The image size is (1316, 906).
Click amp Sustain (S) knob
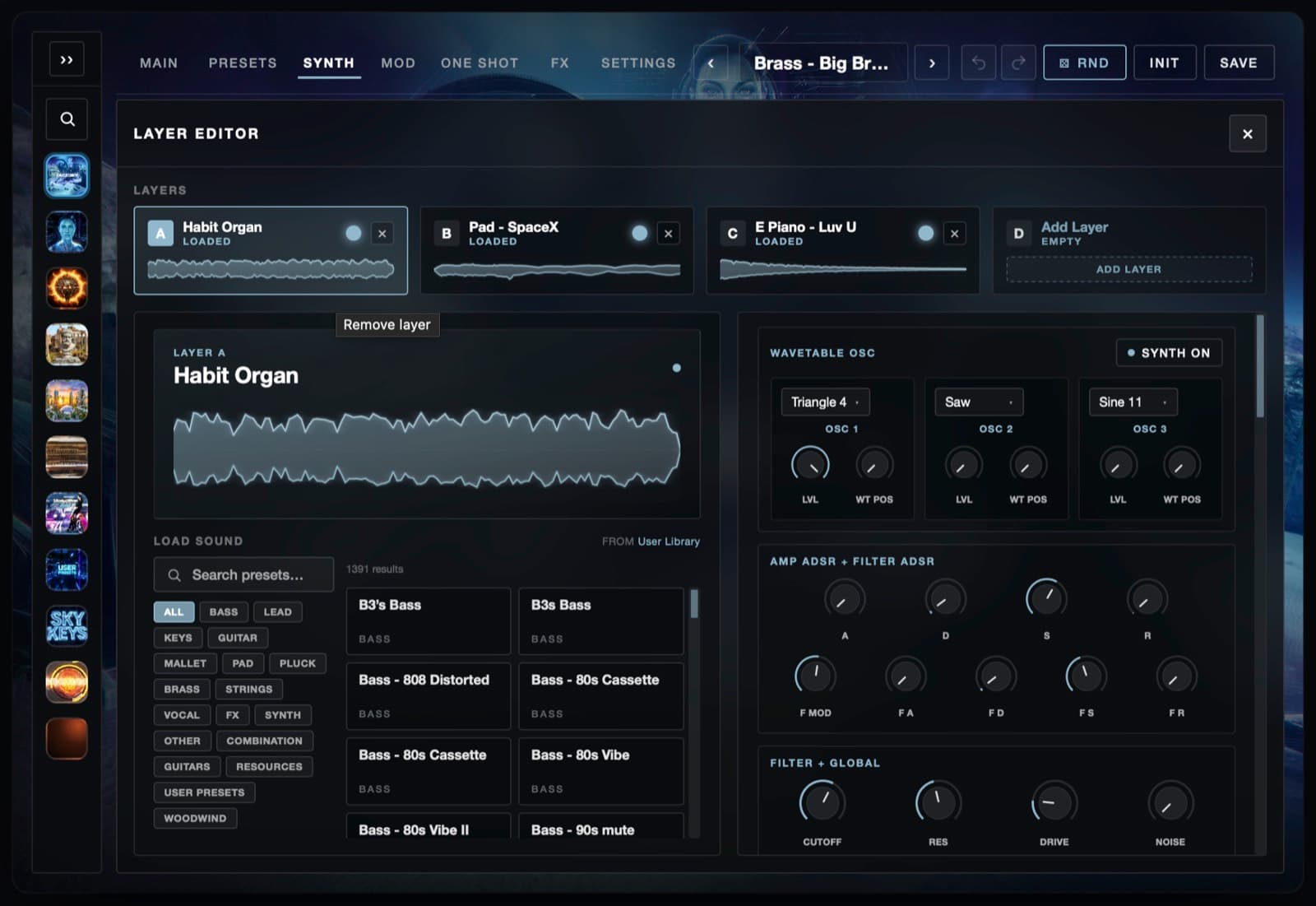1046,600
